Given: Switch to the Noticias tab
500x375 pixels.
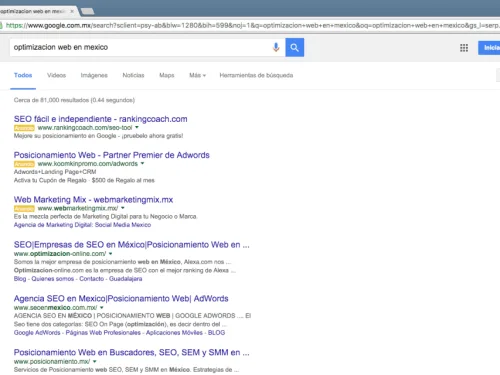Looking at the screenshot, I should coord(133,75).
